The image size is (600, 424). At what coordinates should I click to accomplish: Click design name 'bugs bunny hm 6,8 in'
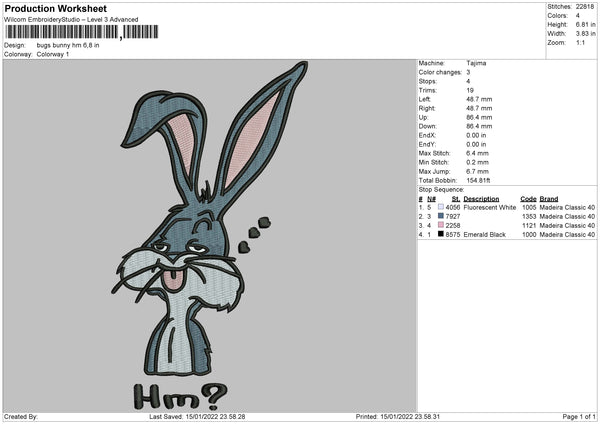click(x=68, y=45)
